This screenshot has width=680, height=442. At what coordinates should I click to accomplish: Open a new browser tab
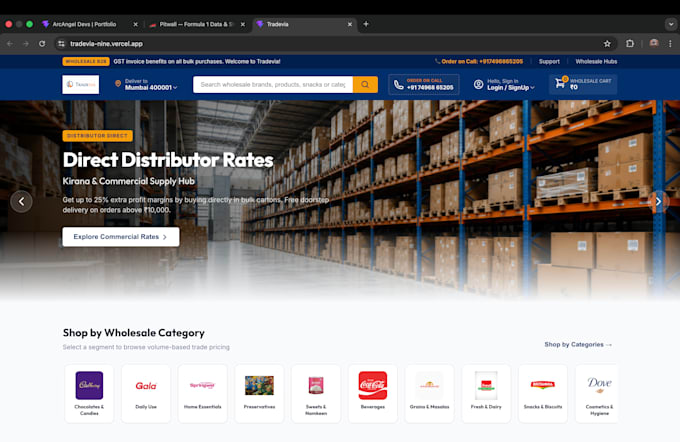(x=366, y=24)
